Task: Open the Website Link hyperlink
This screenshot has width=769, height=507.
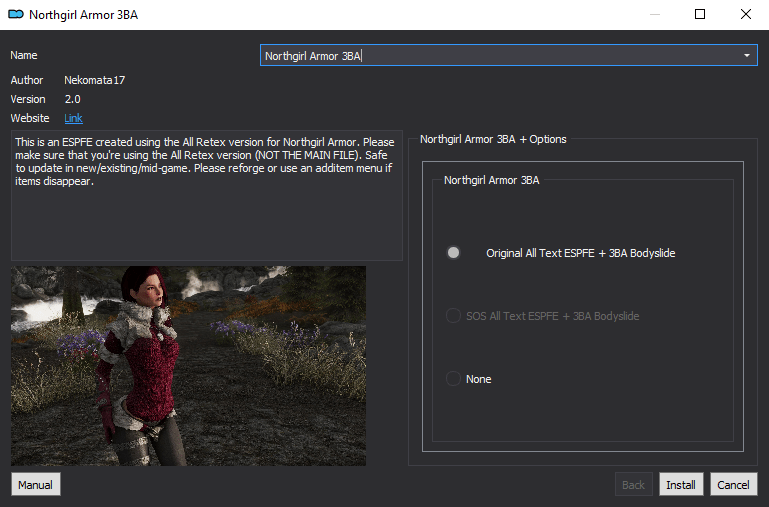Action: click(x=74, y=118)
